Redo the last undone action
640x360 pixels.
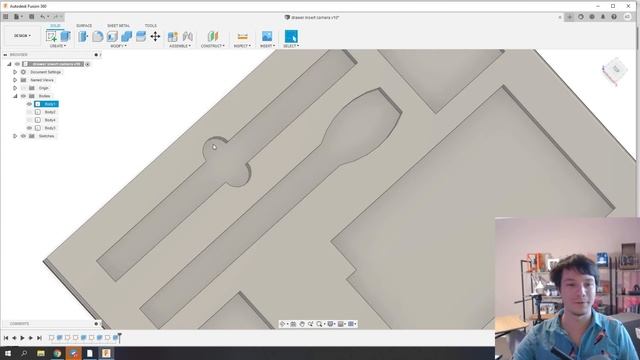[56, 17]
